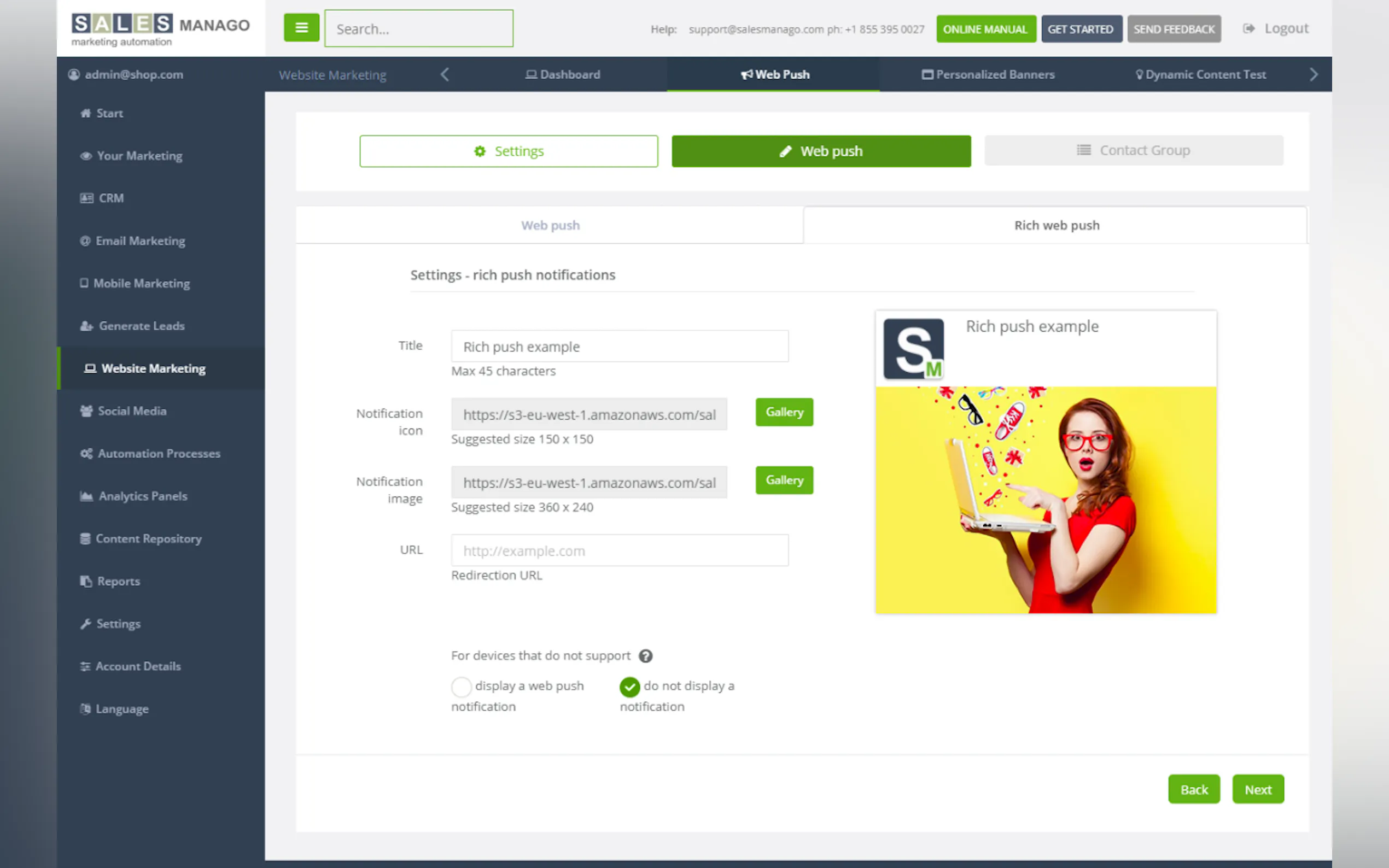Click the Logout icon
1389x868 pixels.
(x=1248, y=28)
